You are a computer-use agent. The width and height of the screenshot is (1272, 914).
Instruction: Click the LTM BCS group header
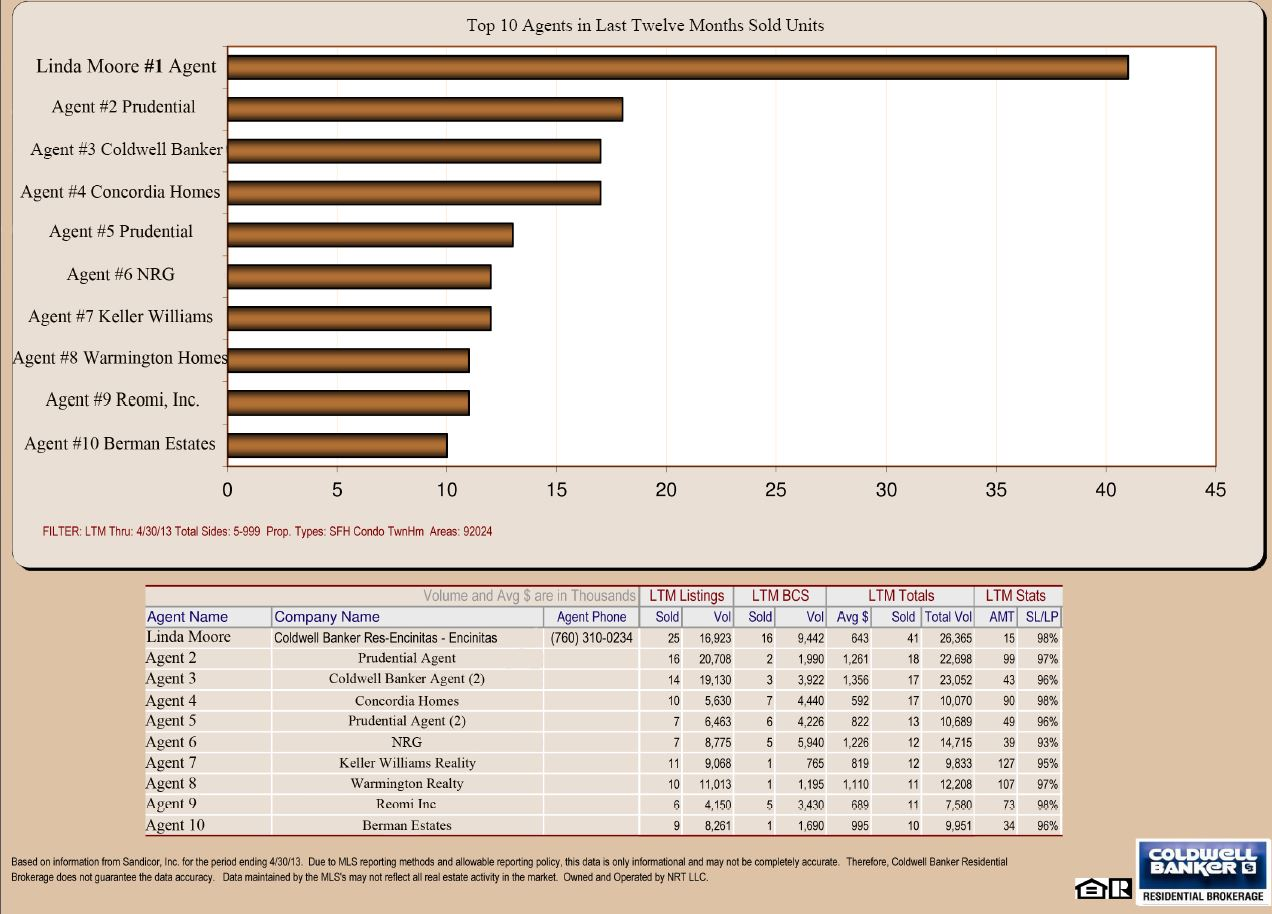[x=780, y=595]
